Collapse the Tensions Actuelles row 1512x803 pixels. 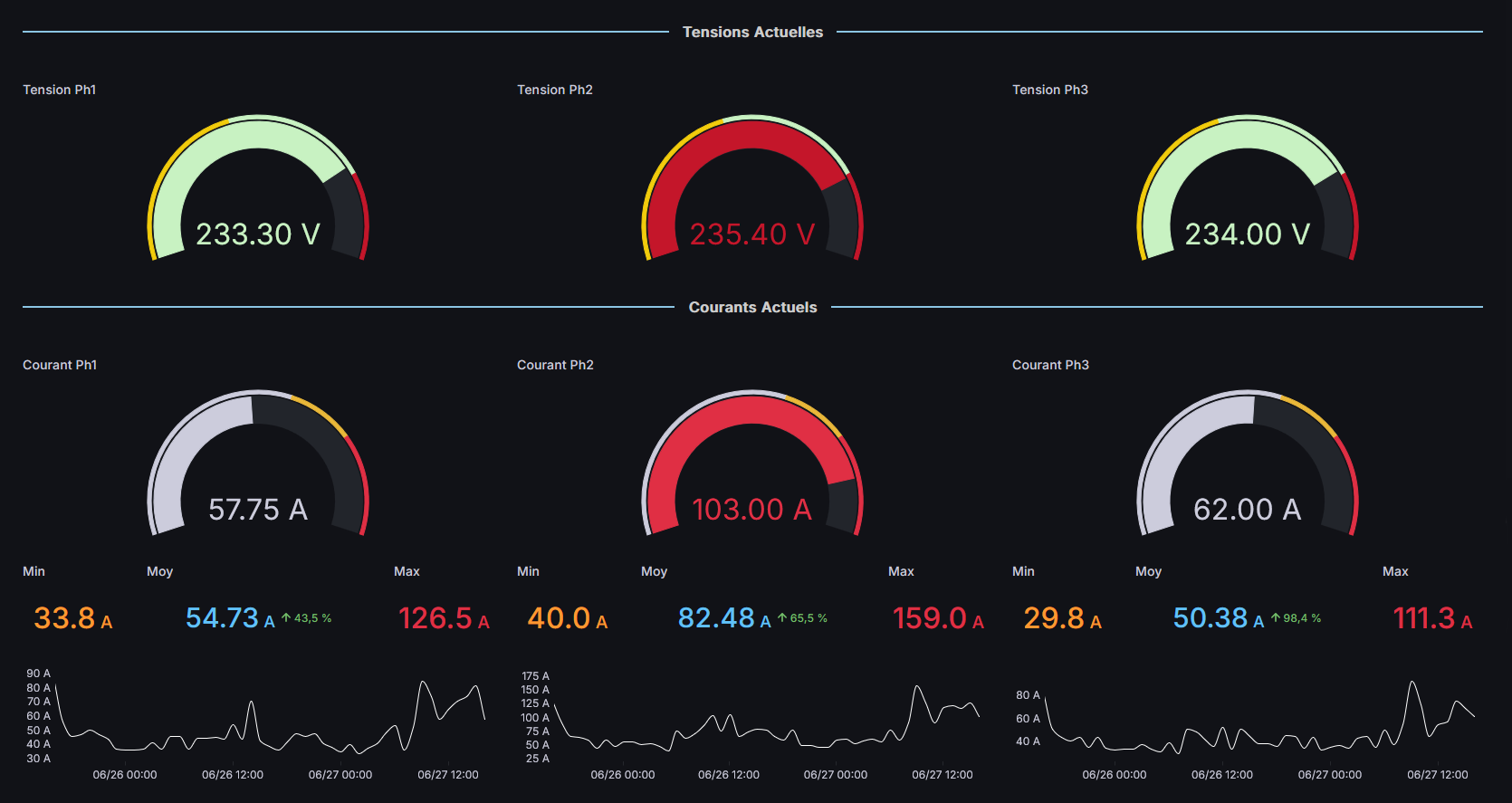click(752, 33)
